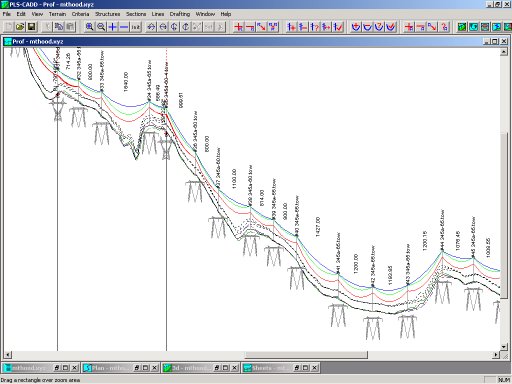
Task: Click the blue minus toolbar icon
Action: tap(124, 27)
